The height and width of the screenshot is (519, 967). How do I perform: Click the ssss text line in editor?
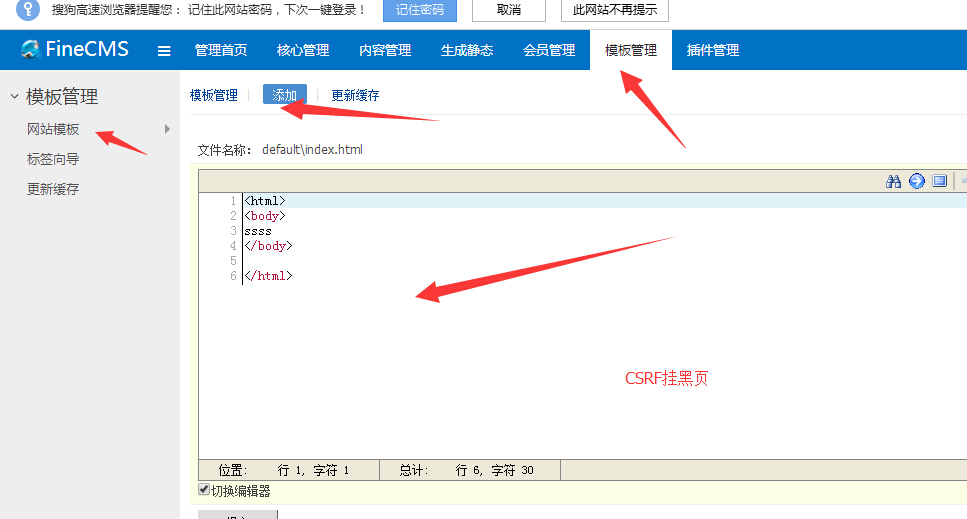258,231
